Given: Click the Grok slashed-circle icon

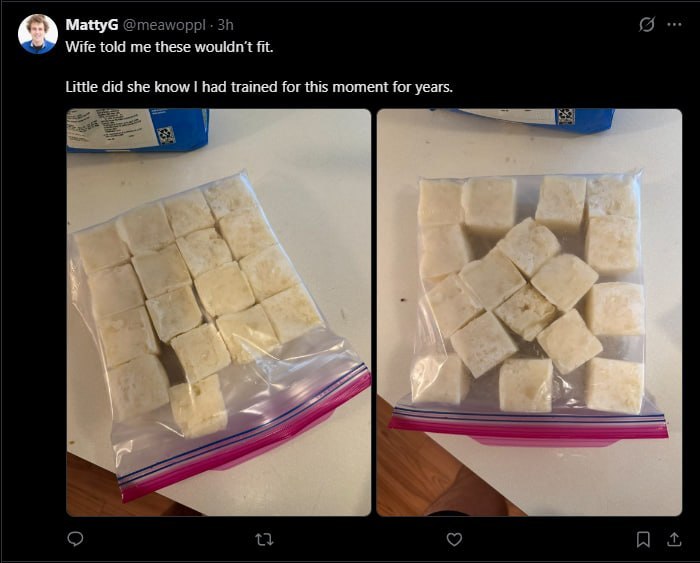Looking at the screenshot, I should [646, 25].
